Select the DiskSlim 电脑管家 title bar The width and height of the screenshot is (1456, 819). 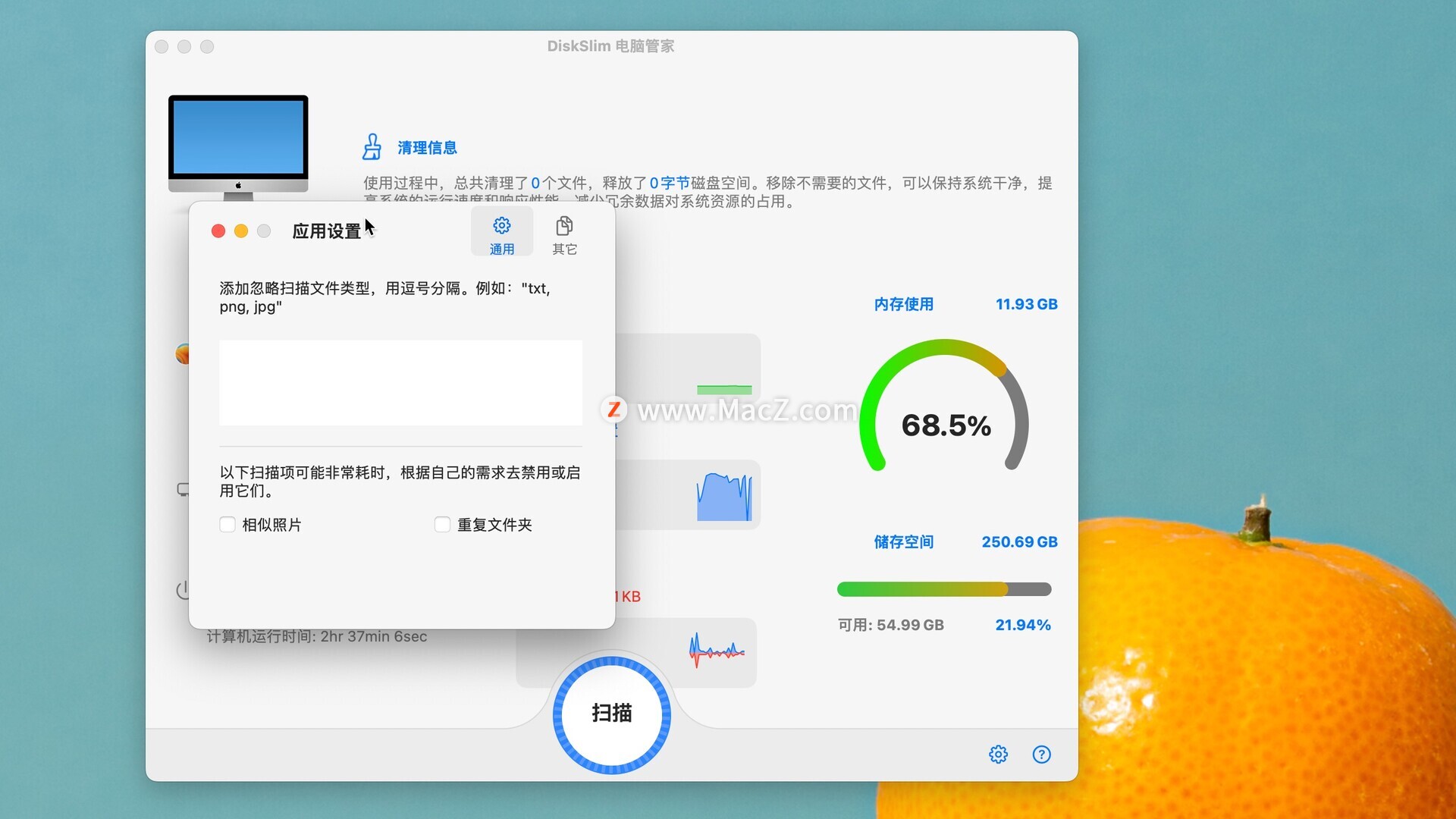pos(611,46)
